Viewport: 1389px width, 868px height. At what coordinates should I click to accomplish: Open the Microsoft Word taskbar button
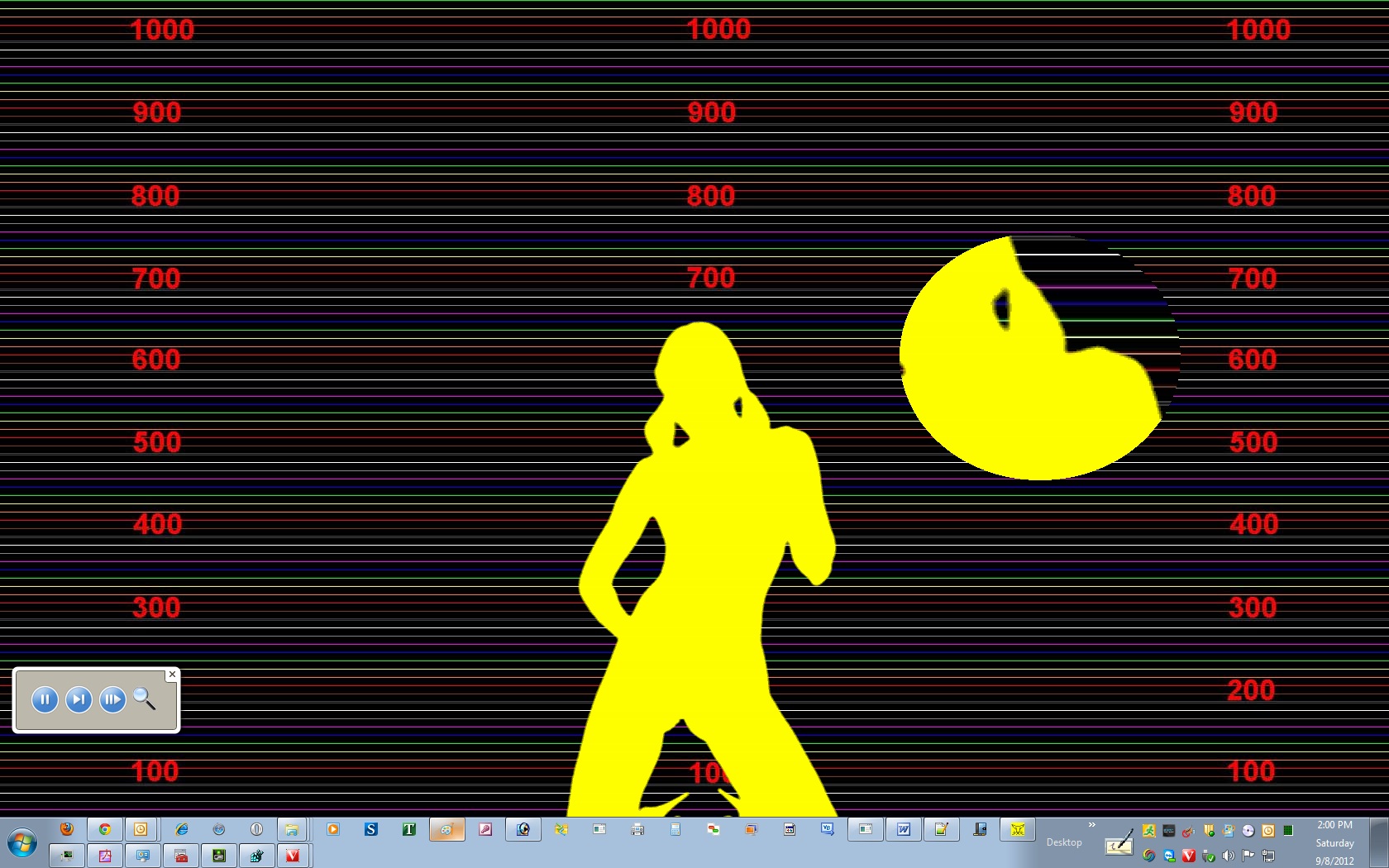(904, 829)
